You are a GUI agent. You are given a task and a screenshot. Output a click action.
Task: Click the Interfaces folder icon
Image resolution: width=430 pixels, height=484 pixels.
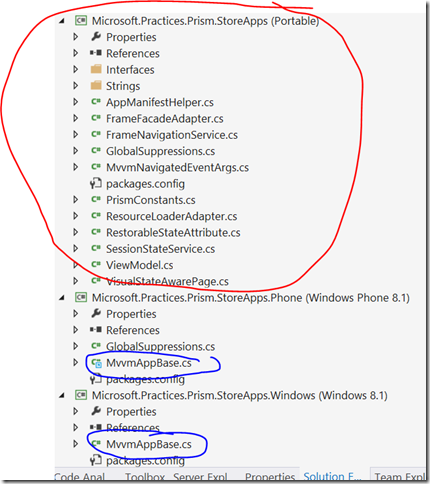pyautogui.click(x=96, y=69)
